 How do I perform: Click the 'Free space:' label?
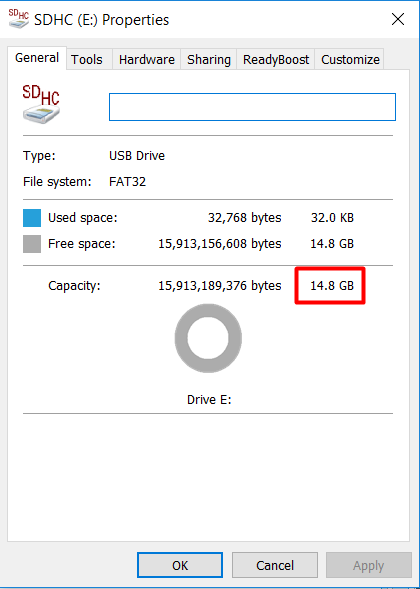pos(82,244)
